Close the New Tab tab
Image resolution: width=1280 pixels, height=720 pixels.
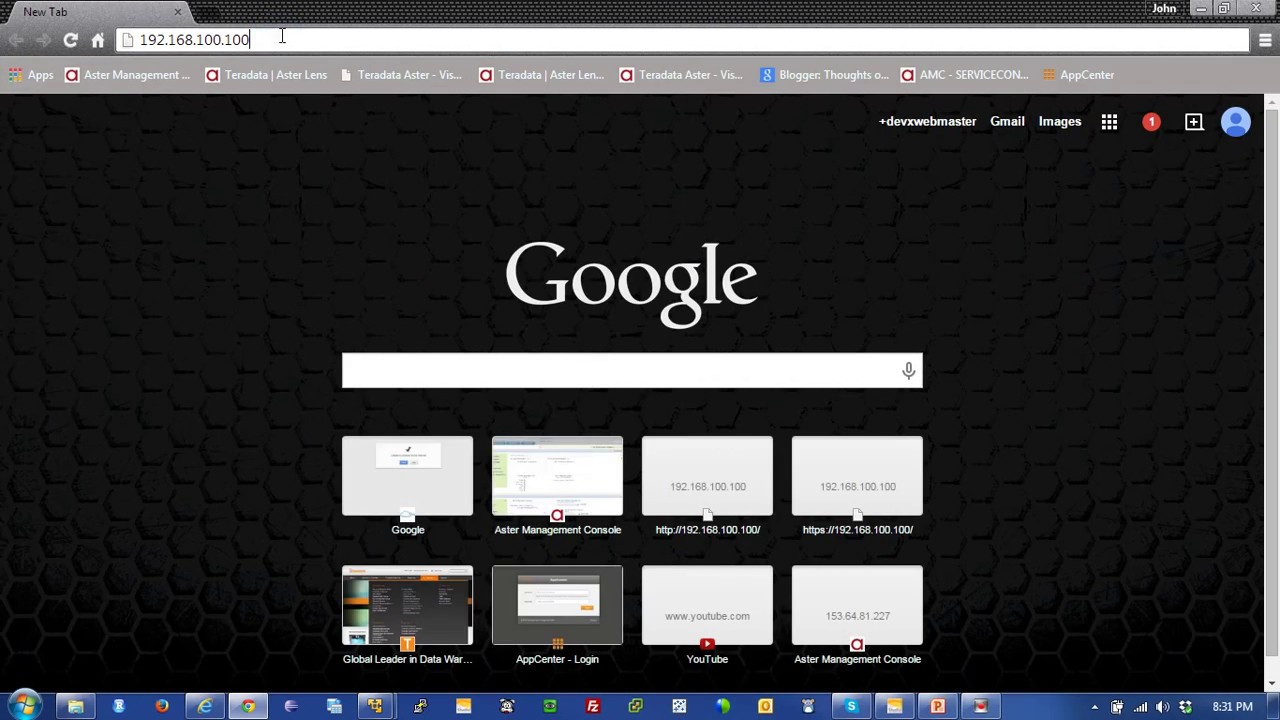(x=178, y=12)
